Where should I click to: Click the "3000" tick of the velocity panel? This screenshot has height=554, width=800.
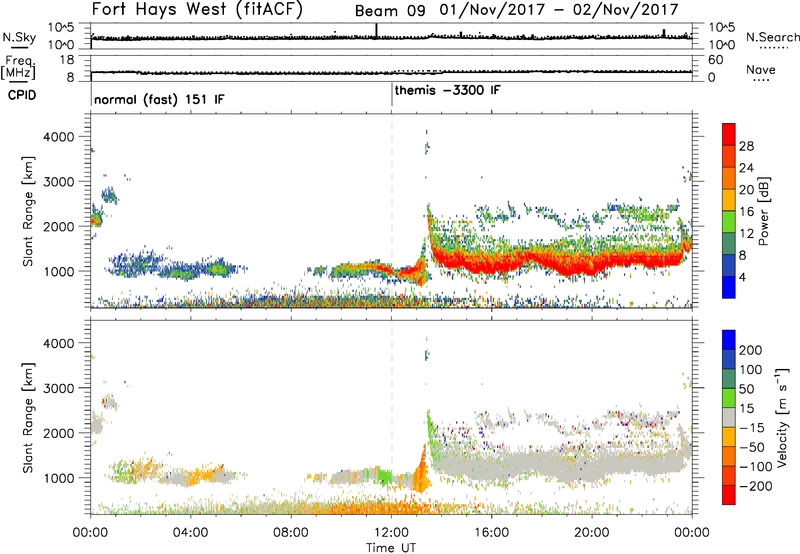point(58,388)
